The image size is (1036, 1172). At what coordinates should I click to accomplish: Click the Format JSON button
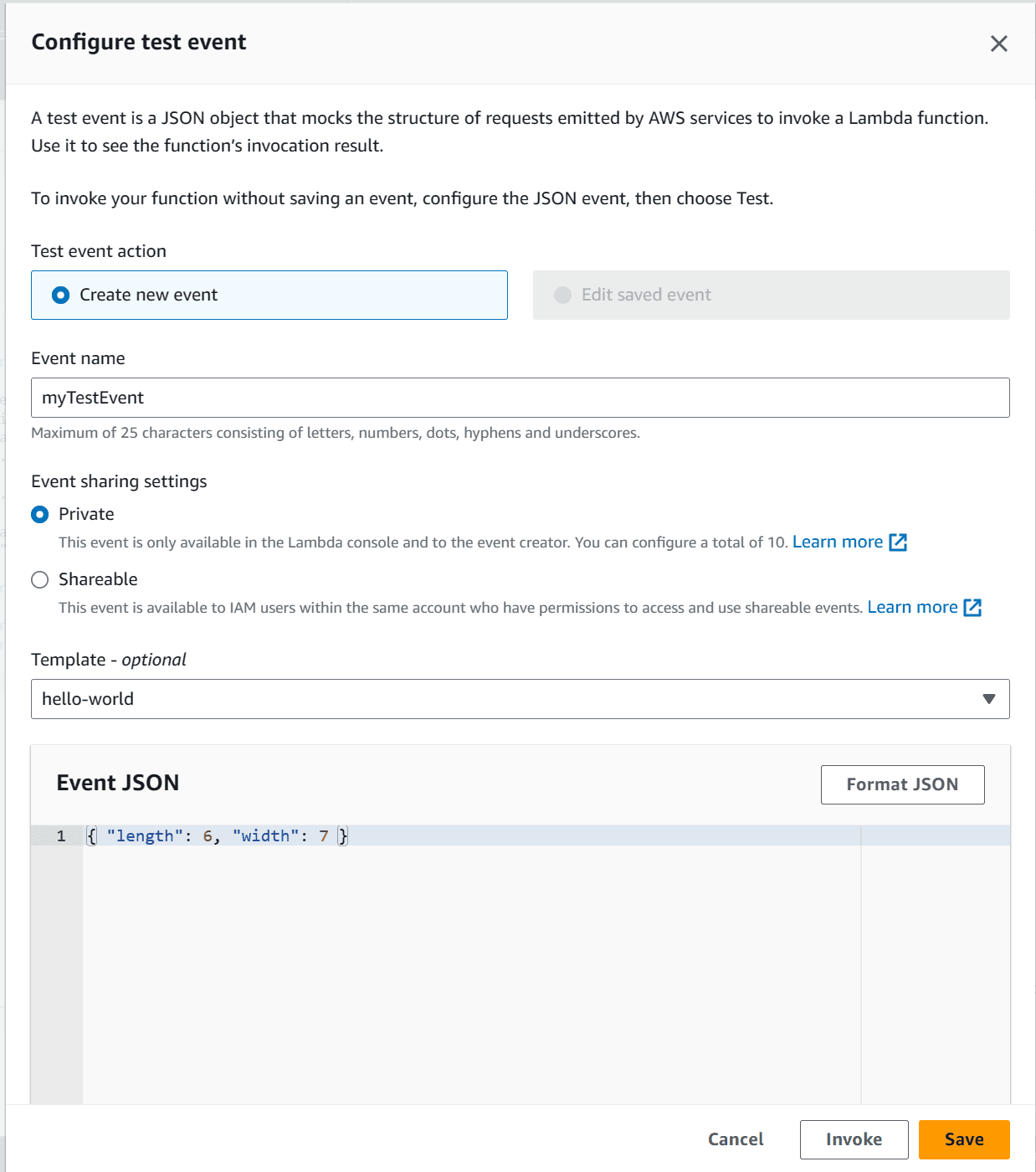tap(902, 784)
